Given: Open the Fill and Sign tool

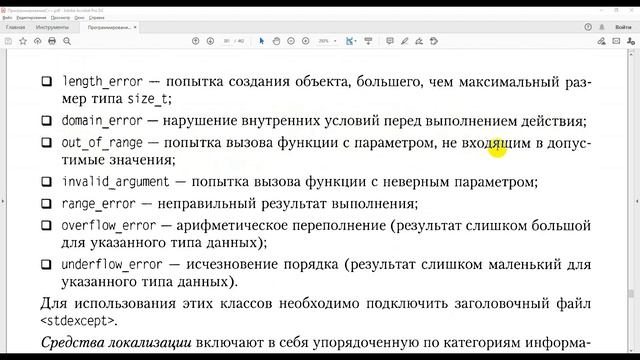Looking at the screenshot, I should tap(419, 41).
